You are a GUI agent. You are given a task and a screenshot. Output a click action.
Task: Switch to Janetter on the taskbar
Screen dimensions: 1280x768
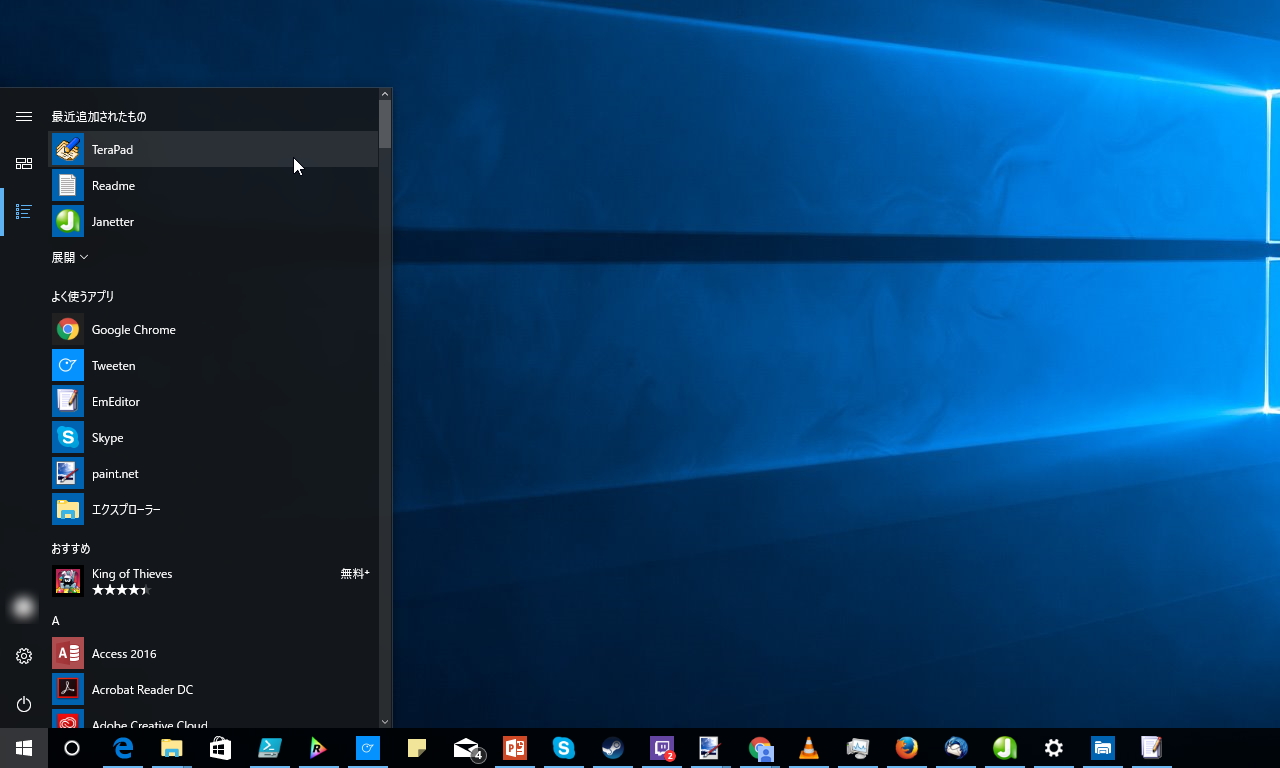(x=1005, y=748)
